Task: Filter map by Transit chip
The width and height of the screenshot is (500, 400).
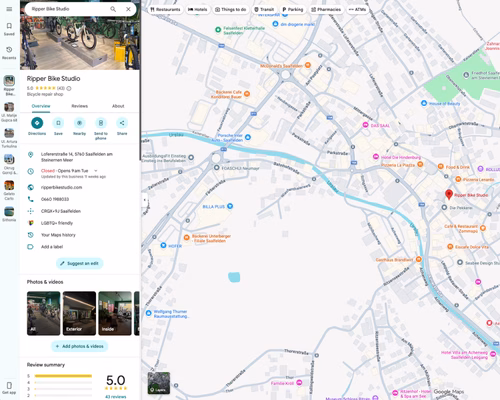Action: tap(264, 9)
